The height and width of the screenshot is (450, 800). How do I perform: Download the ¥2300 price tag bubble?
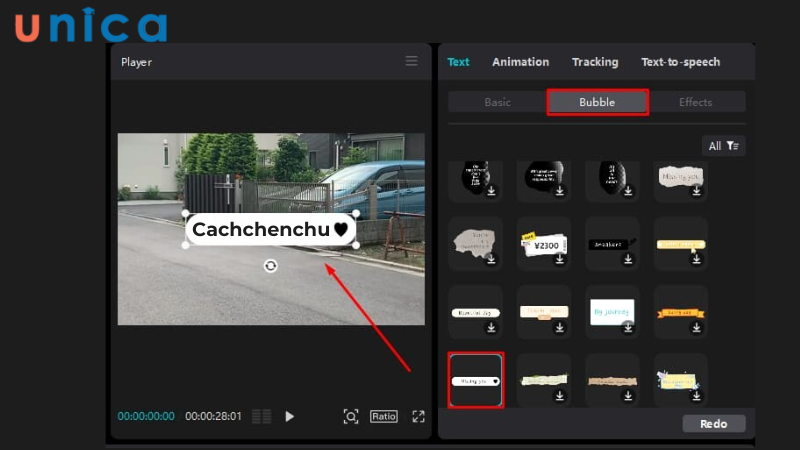tap(560, 259)
